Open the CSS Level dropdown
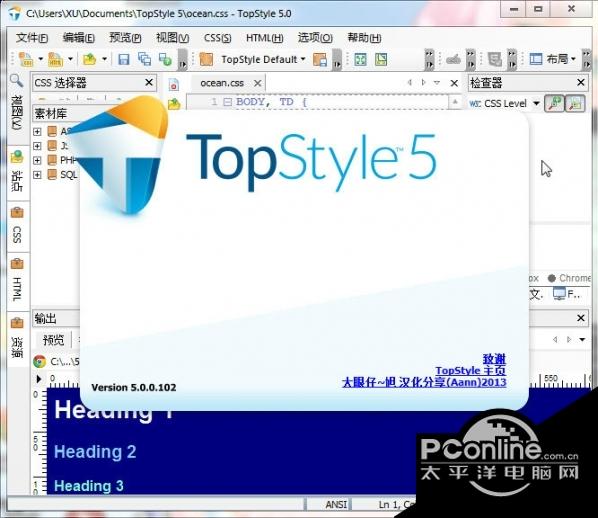The height and width of the screenshot is (518, 598). click(x=536, y=103)
